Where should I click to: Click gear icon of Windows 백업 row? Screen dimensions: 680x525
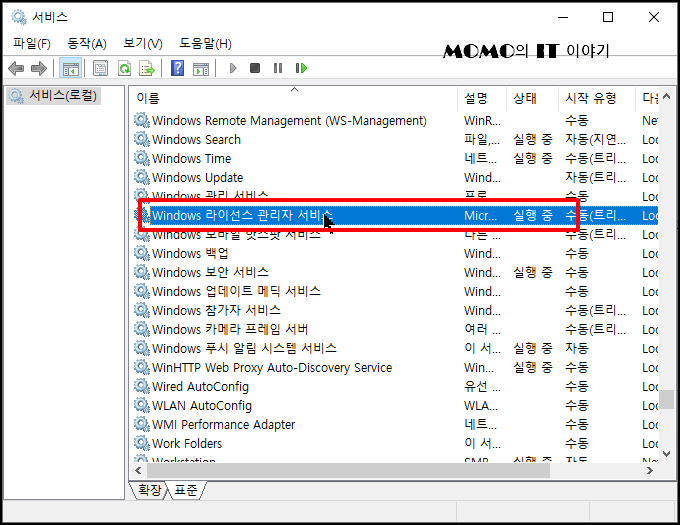[x=141, y=253]
